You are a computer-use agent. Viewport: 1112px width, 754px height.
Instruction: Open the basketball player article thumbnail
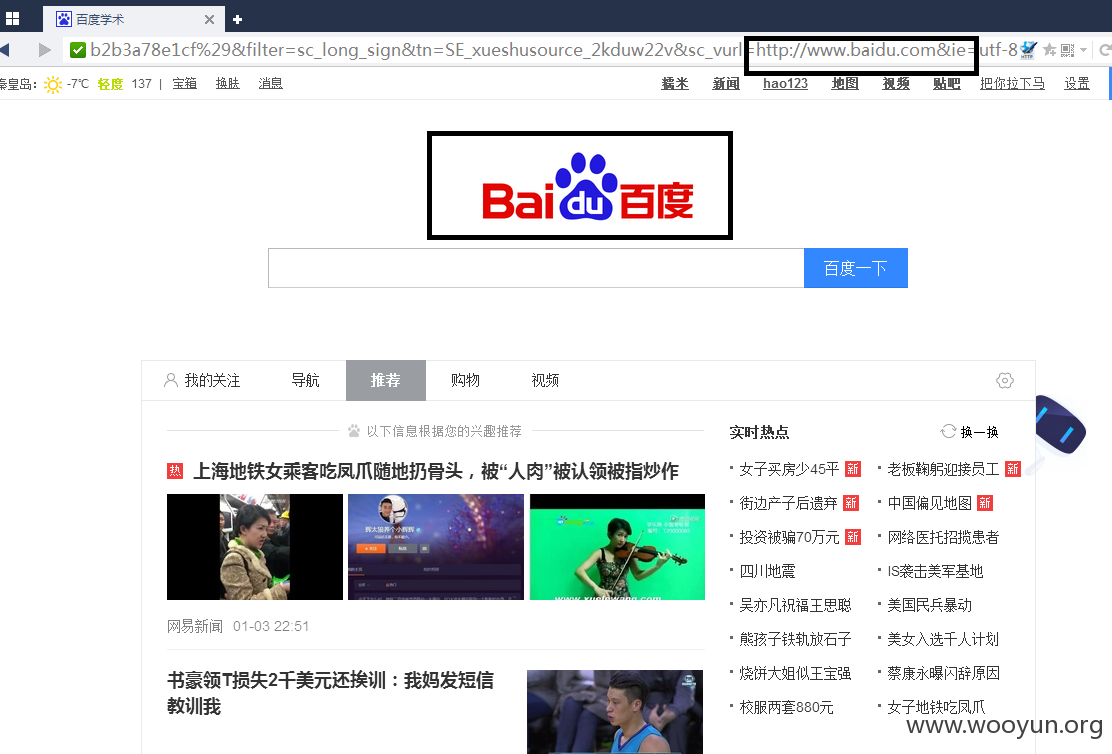615,711
